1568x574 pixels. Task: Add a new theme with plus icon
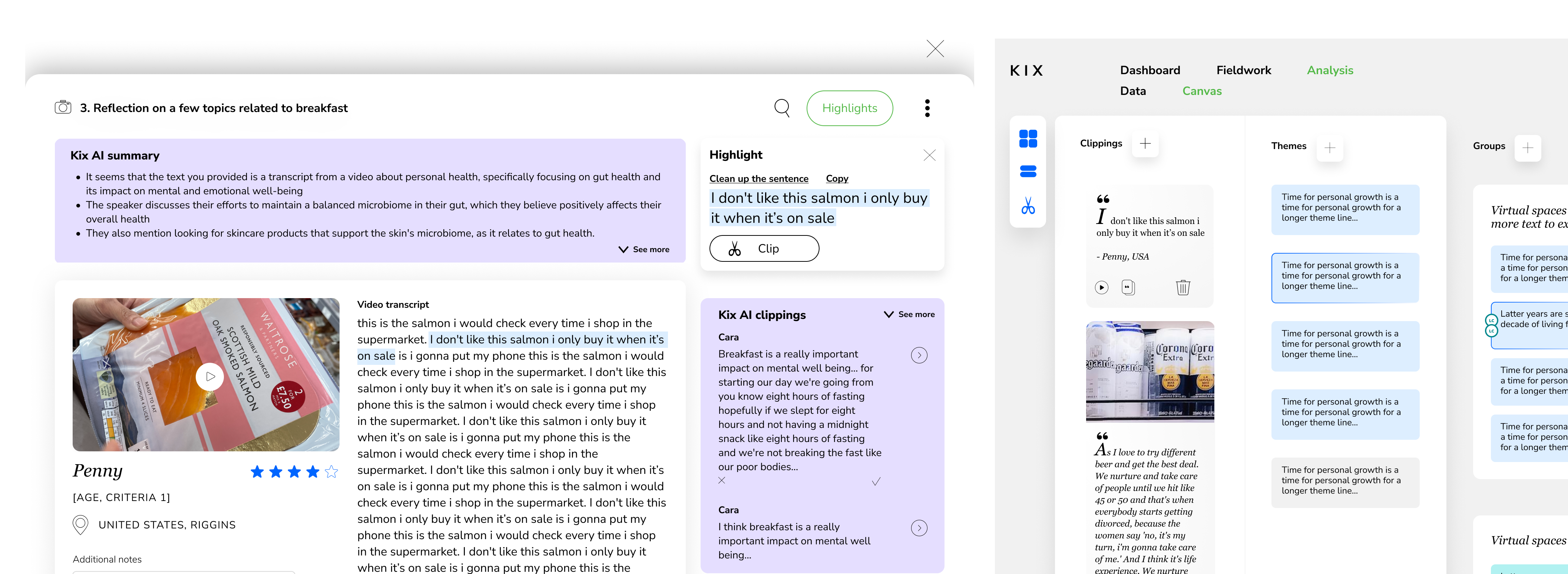click(x=1329, y=148)
